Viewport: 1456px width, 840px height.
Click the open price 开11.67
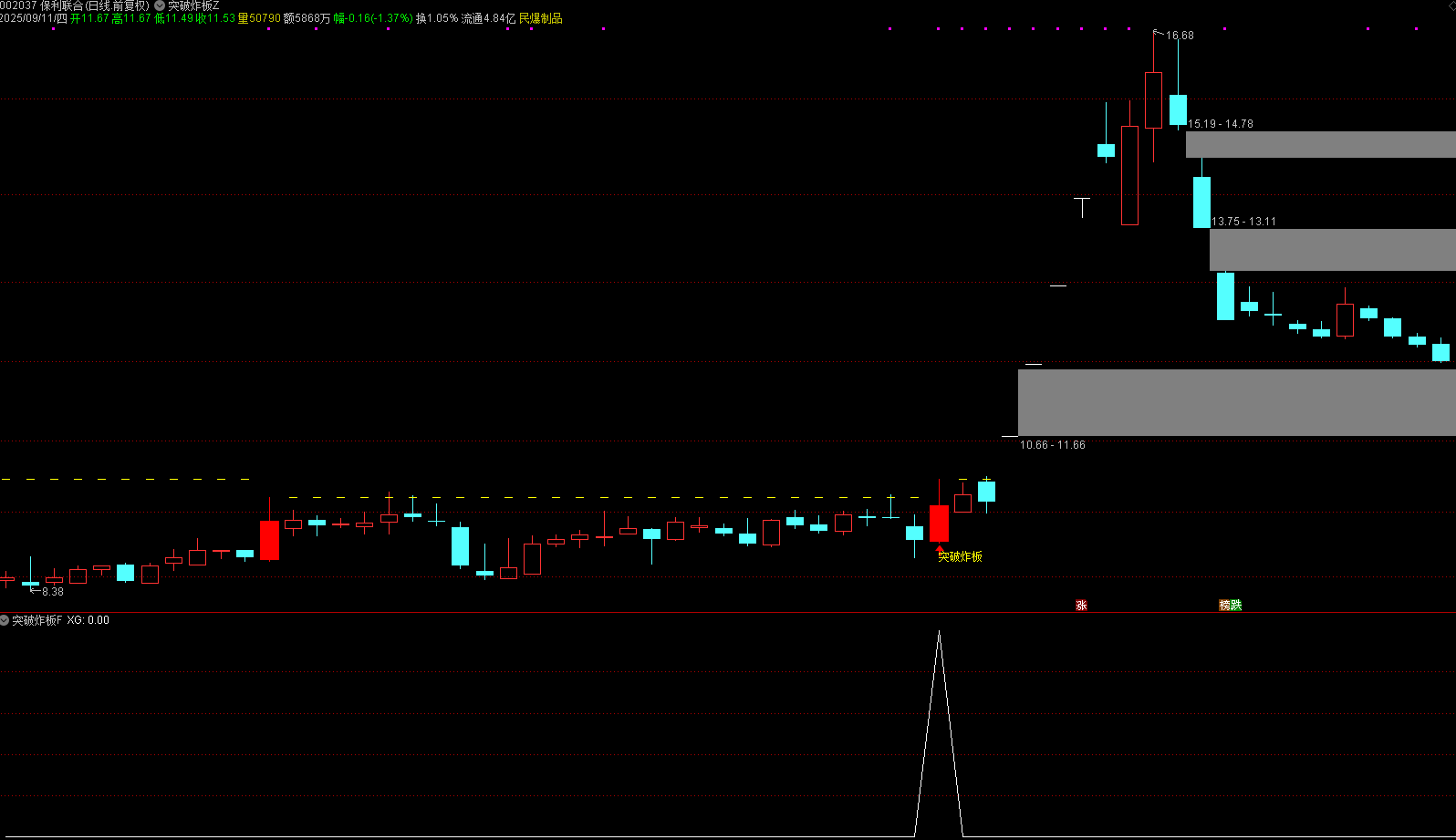tap(89, 18)
